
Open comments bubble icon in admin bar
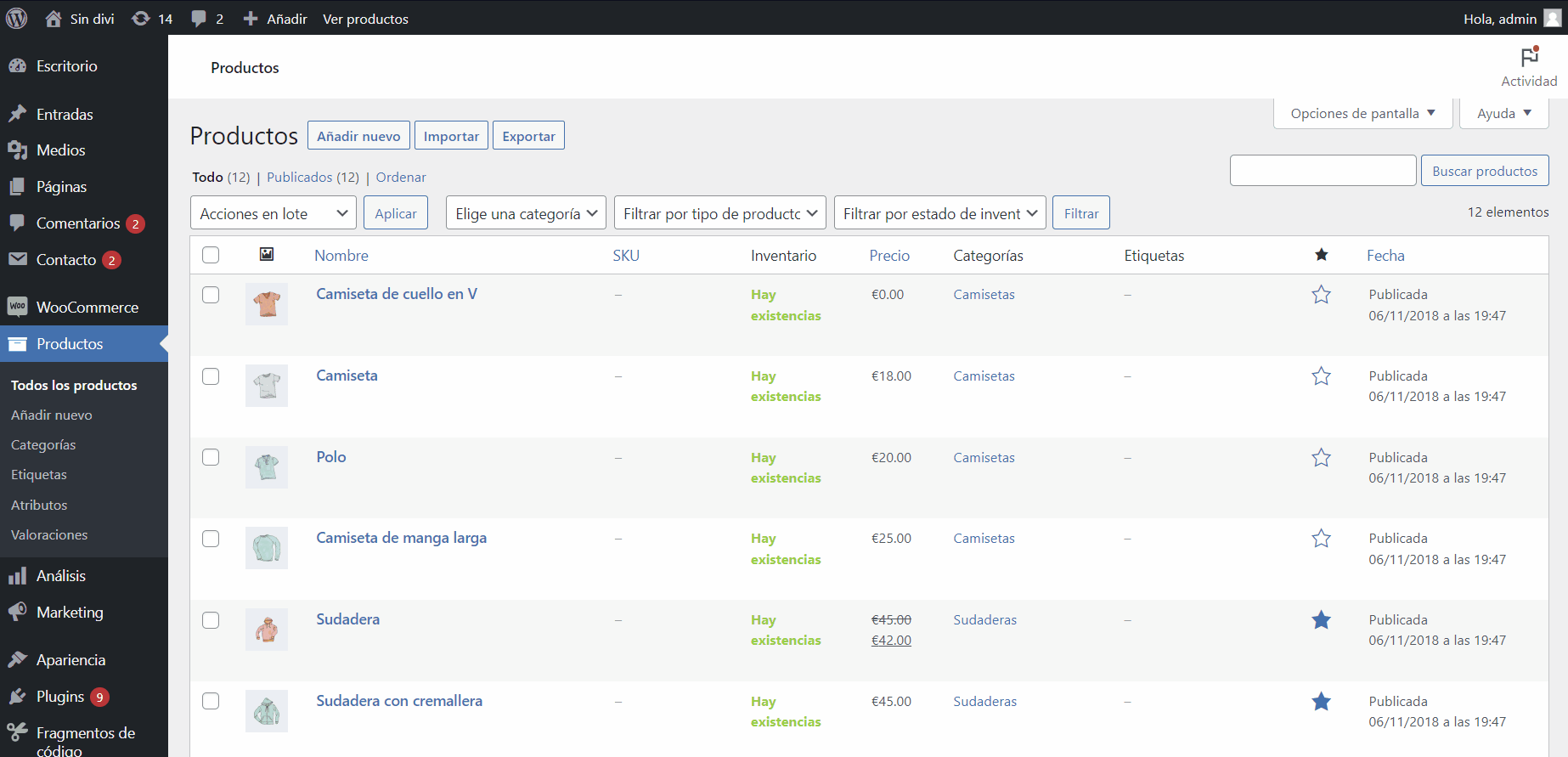coord(199,19)
